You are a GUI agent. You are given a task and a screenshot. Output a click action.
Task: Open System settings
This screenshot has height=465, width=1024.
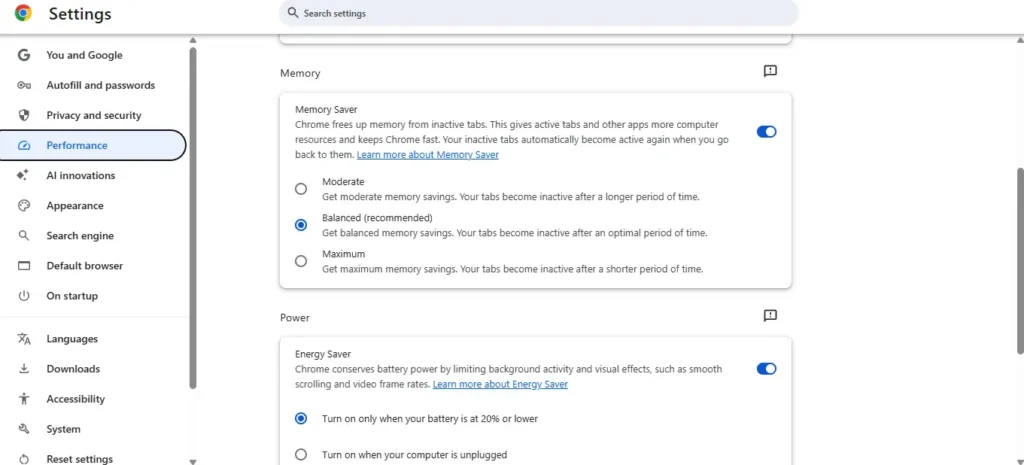[x=63, y=428]
